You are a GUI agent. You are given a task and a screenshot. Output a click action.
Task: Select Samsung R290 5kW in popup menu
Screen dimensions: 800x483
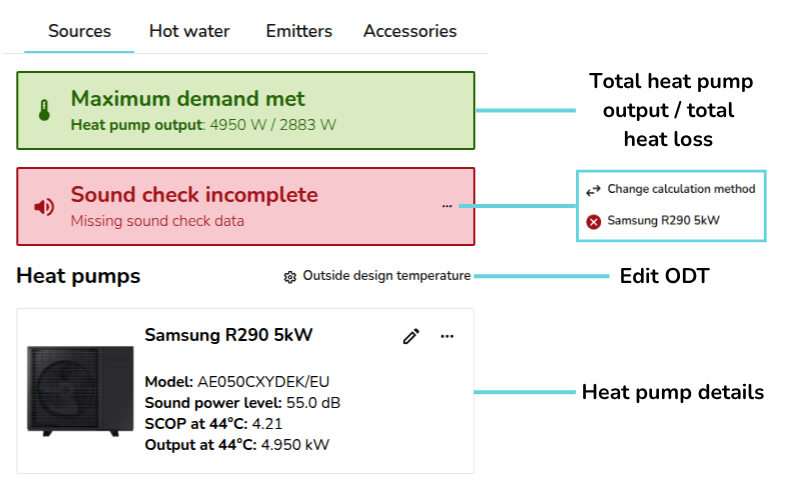coord(664,221)
